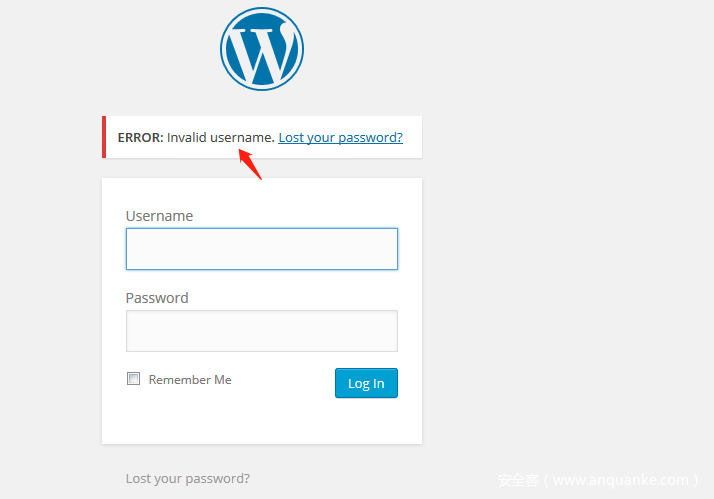Click the Invalid username message text

click(x=220, y=137)
